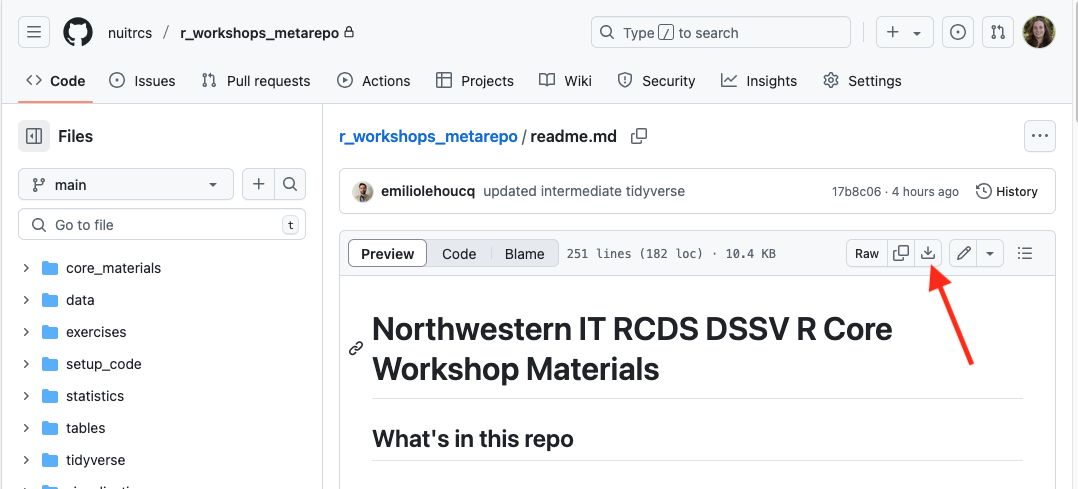Open the create new dropdown caret
The image size is (1078, 489).
pos(917,33)
